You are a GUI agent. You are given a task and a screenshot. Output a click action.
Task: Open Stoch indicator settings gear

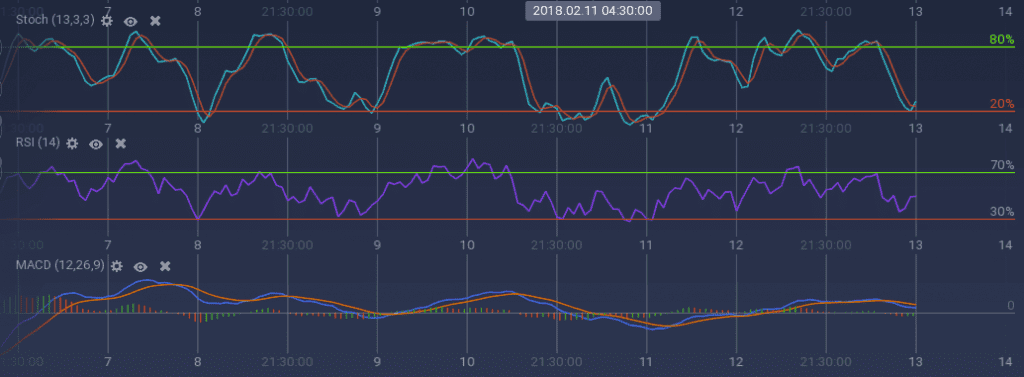coord(107,21)
